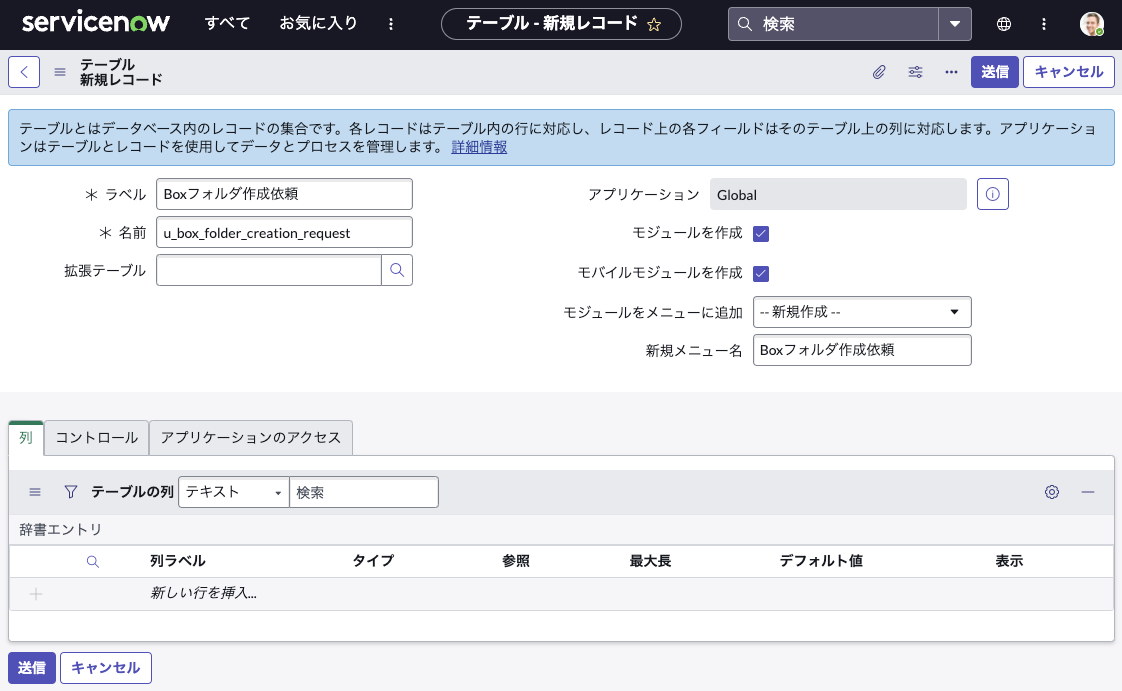Click the bottom キャンセル button
This screenshot has height=691, width=1122.
click(106, 668)
